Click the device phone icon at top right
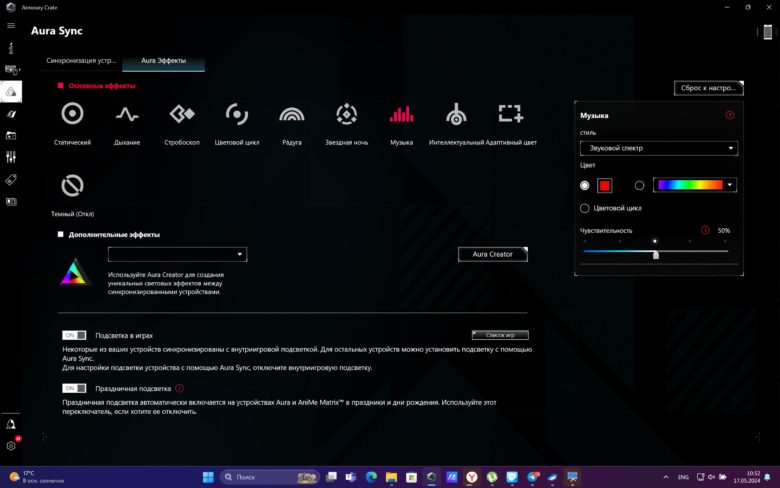The width and height of the screenshot is (780, 488). pyautogui.click(x=768, y=32)
